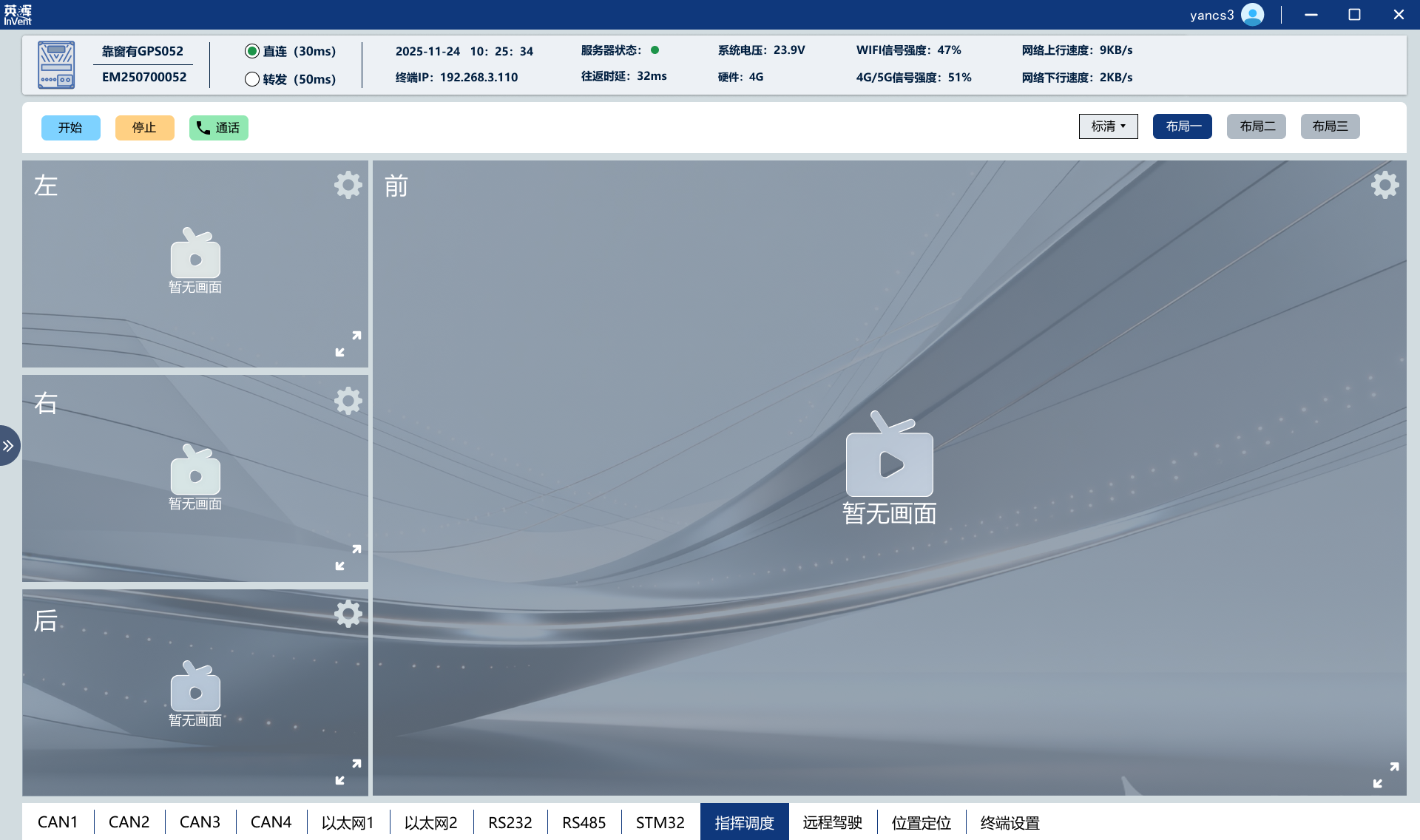Start a call with 通话 button

tap(218, 128)
